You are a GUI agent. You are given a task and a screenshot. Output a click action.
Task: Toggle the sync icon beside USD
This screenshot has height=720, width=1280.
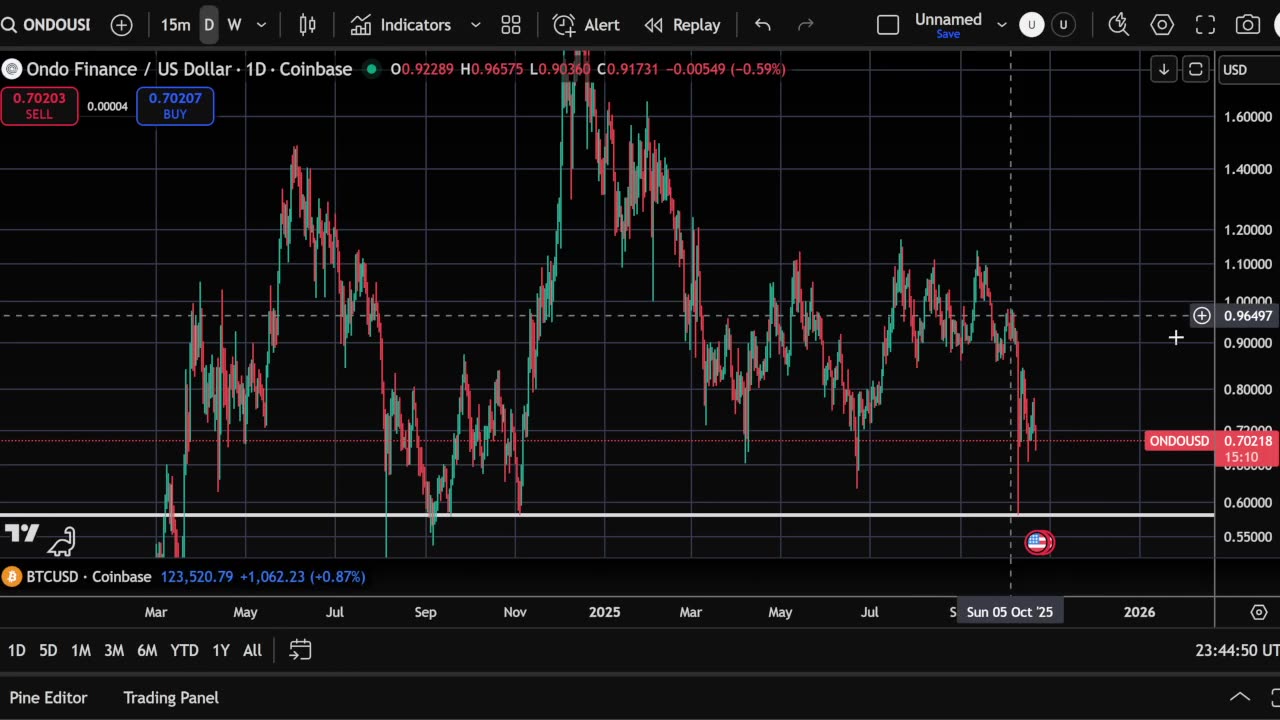pyautogui.click(x=1195, y=69)
